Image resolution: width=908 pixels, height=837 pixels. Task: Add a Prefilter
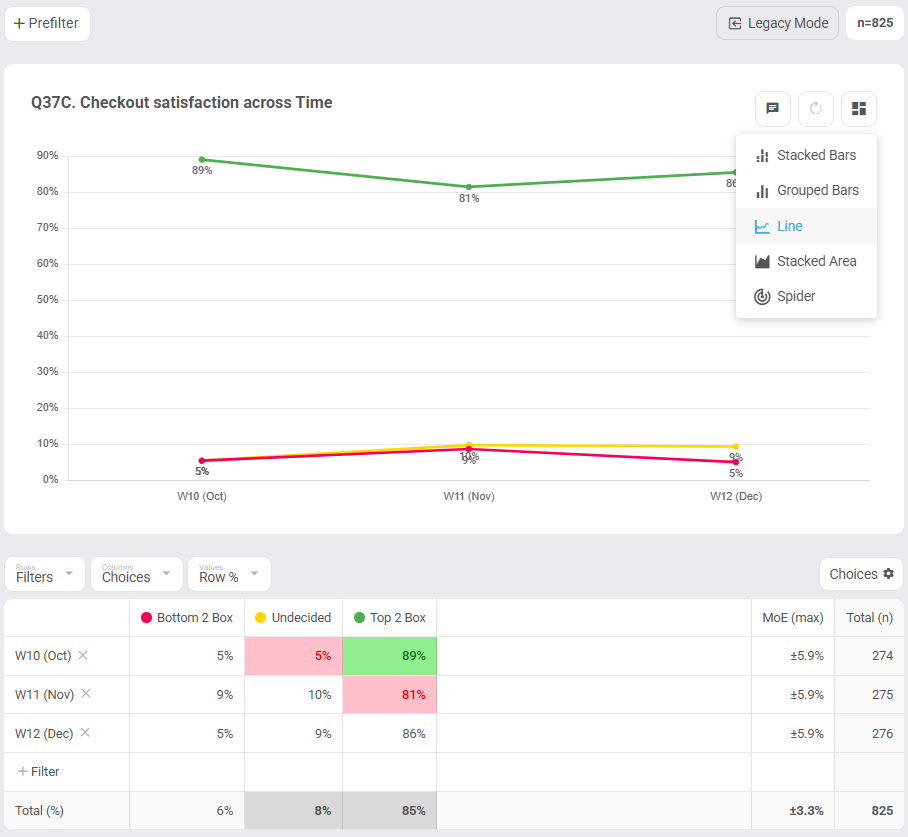(x=47, y=24)
